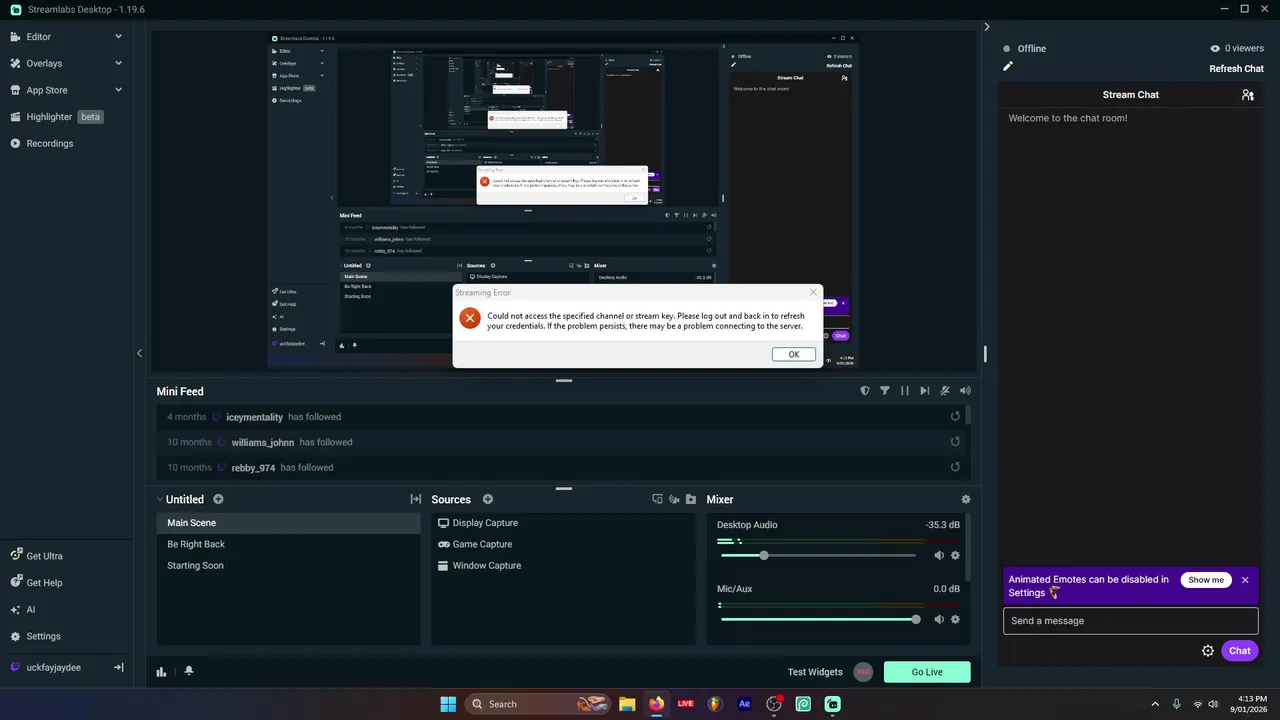
Task: Click the Send a message chat field
Action: (1130, 621)
